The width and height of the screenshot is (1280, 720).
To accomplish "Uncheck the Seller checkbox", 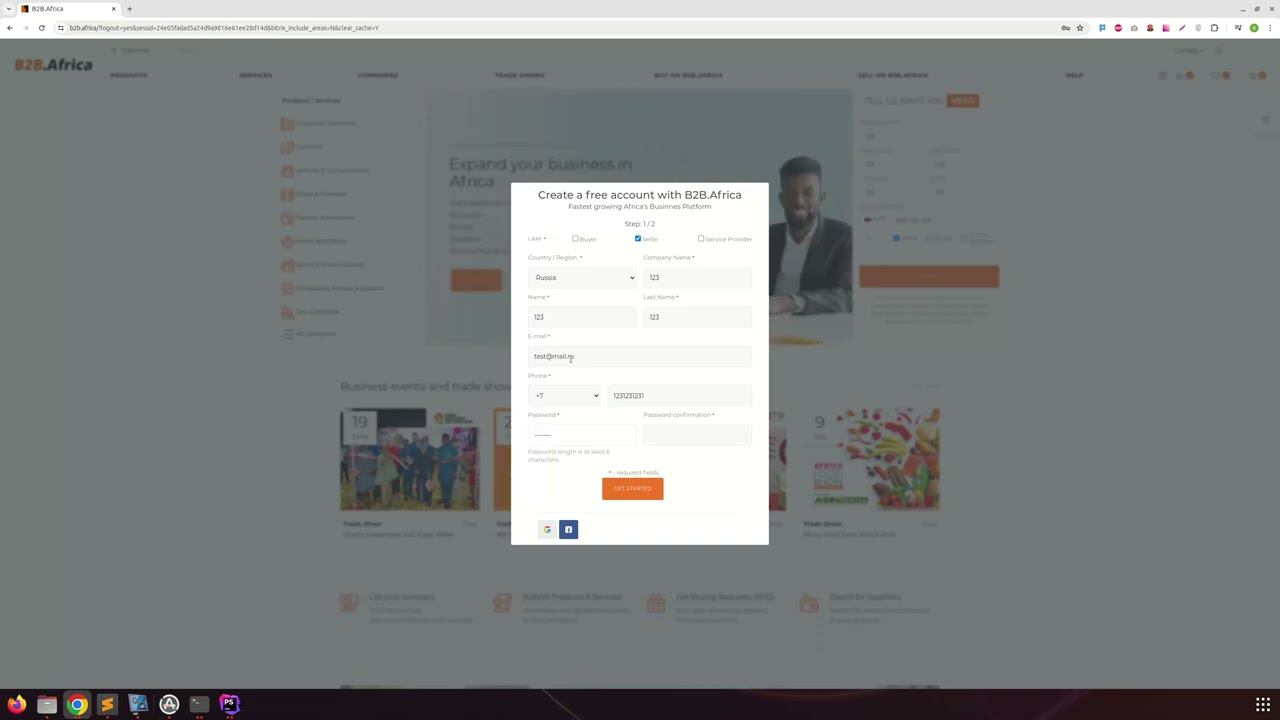I will point(638,239).
